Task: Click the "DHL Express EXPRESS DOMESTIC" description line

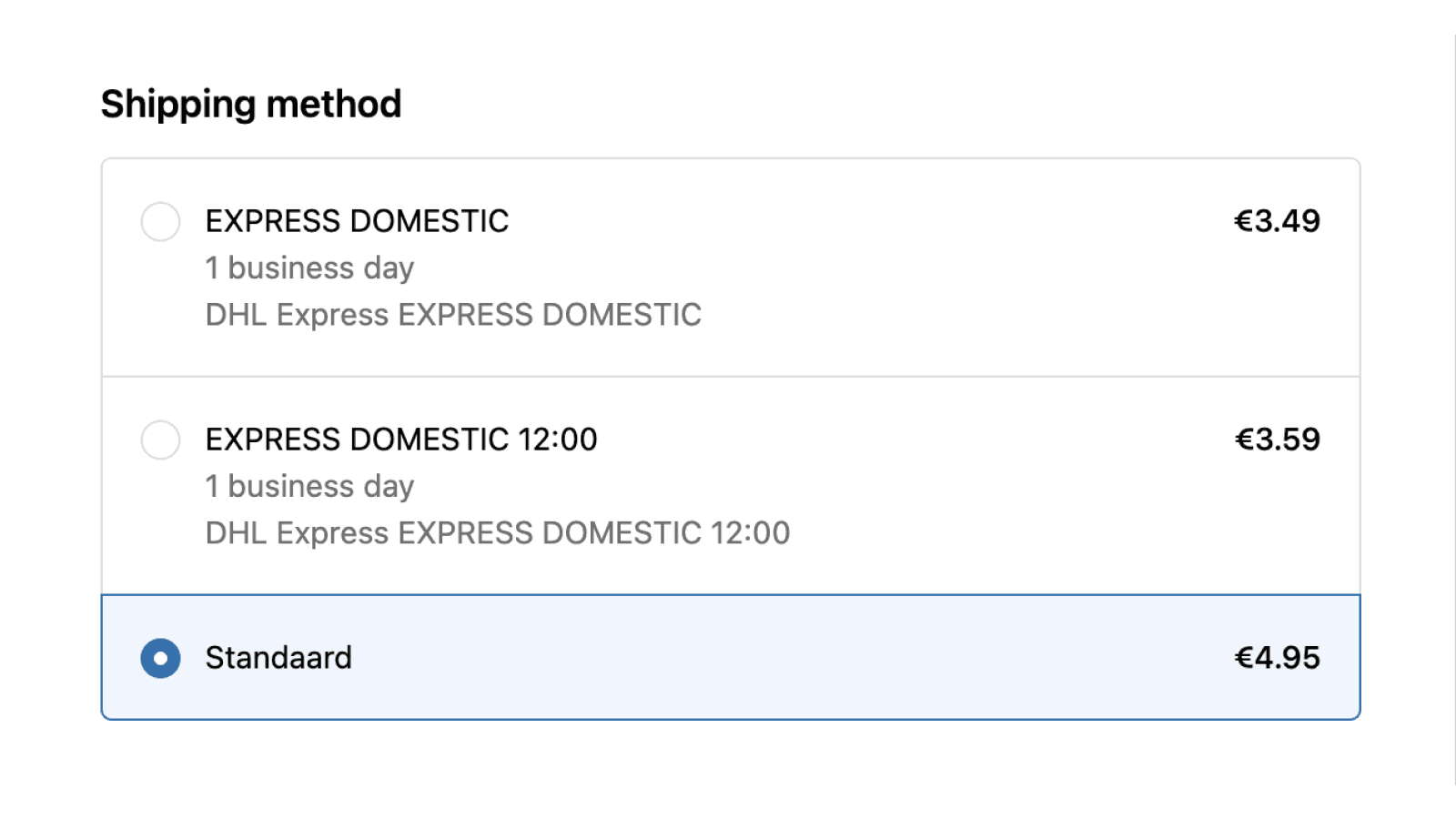Action: pos(453,315)
